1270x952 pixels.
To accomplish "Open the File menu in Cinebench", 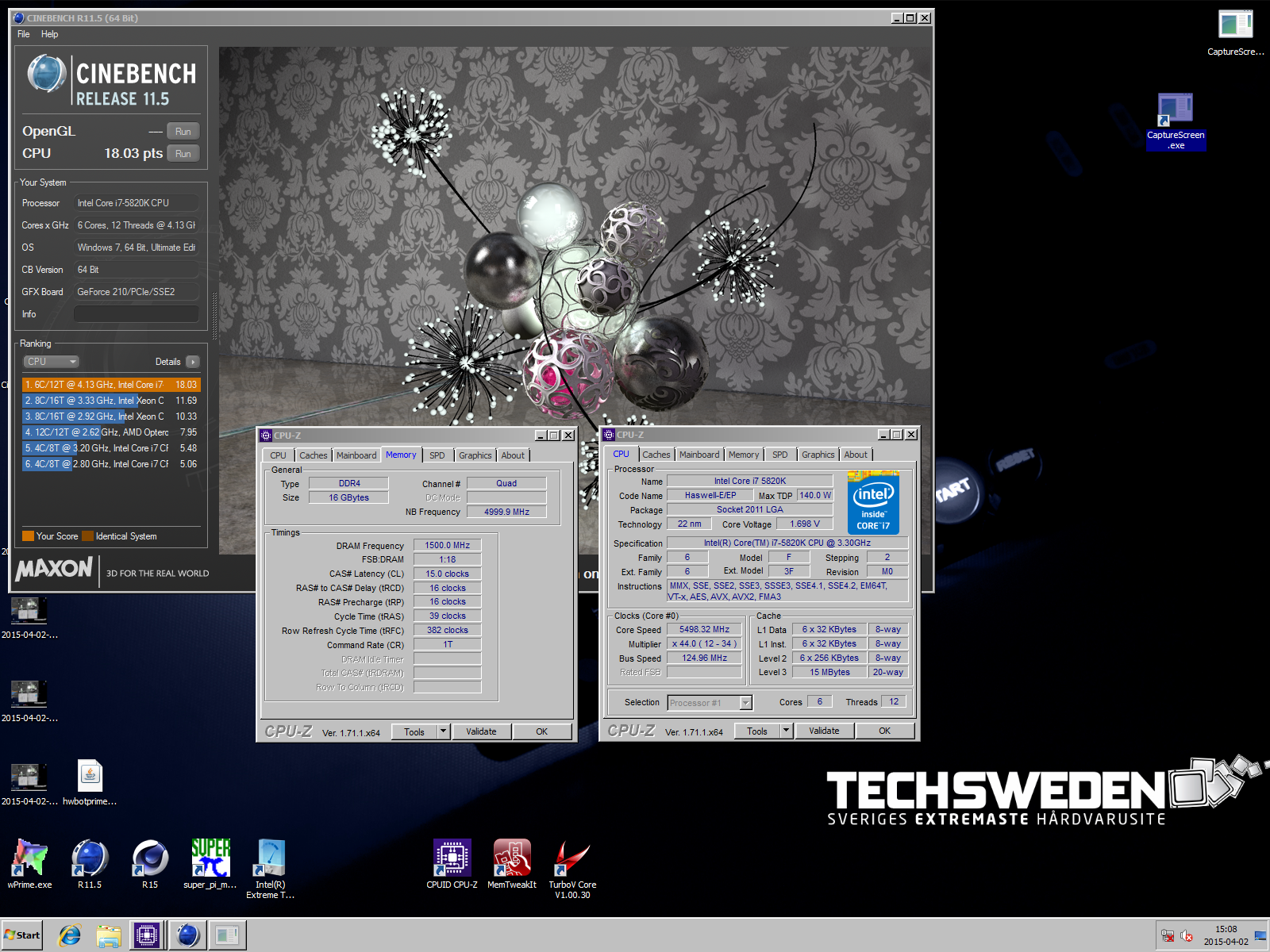I will coord(24,34).
